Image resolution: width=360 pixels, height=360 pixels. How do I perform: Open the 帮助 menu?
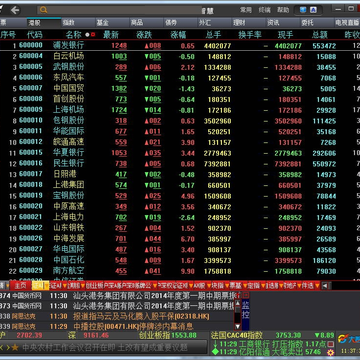(283, 10)
